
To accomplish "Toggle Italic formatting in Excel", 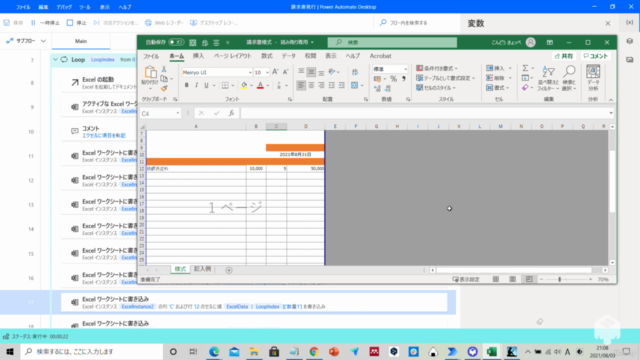I will click(x=196, y=85).
